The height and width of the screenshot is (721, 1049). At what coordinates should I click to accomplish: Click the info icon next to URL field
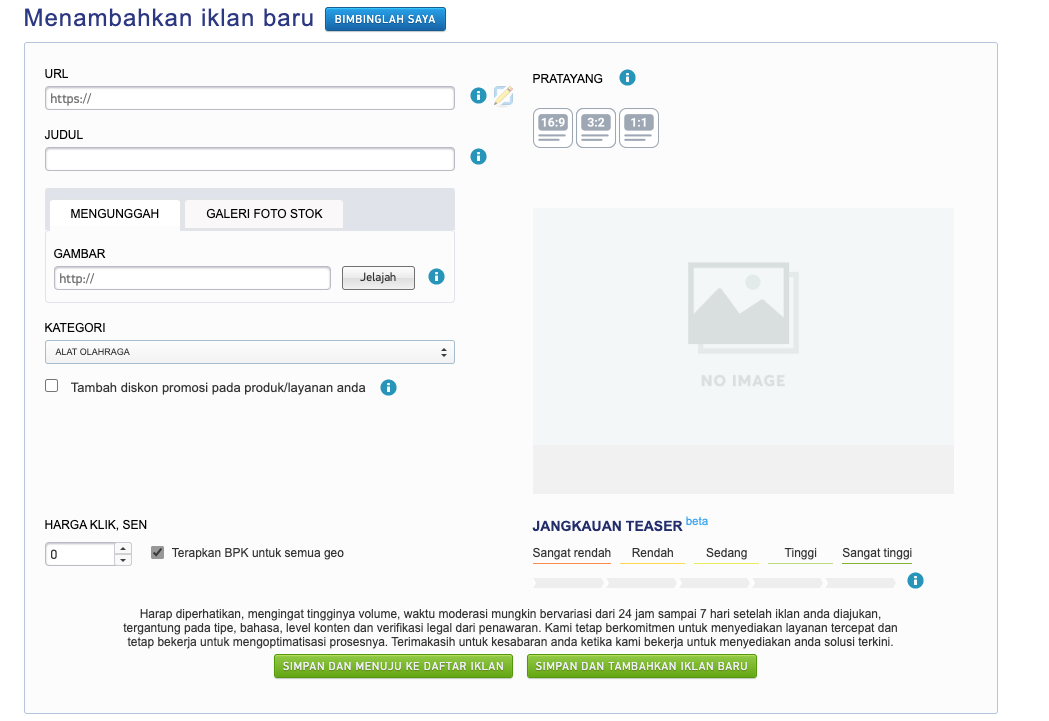click(x=478, y=96)
